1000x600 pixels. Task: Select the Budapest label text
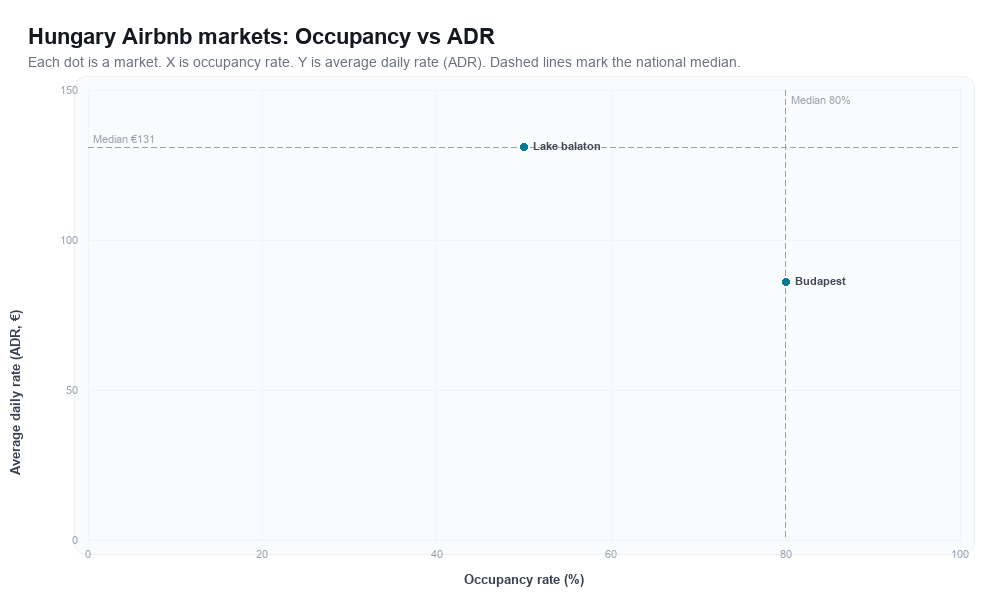pos(820,281)
